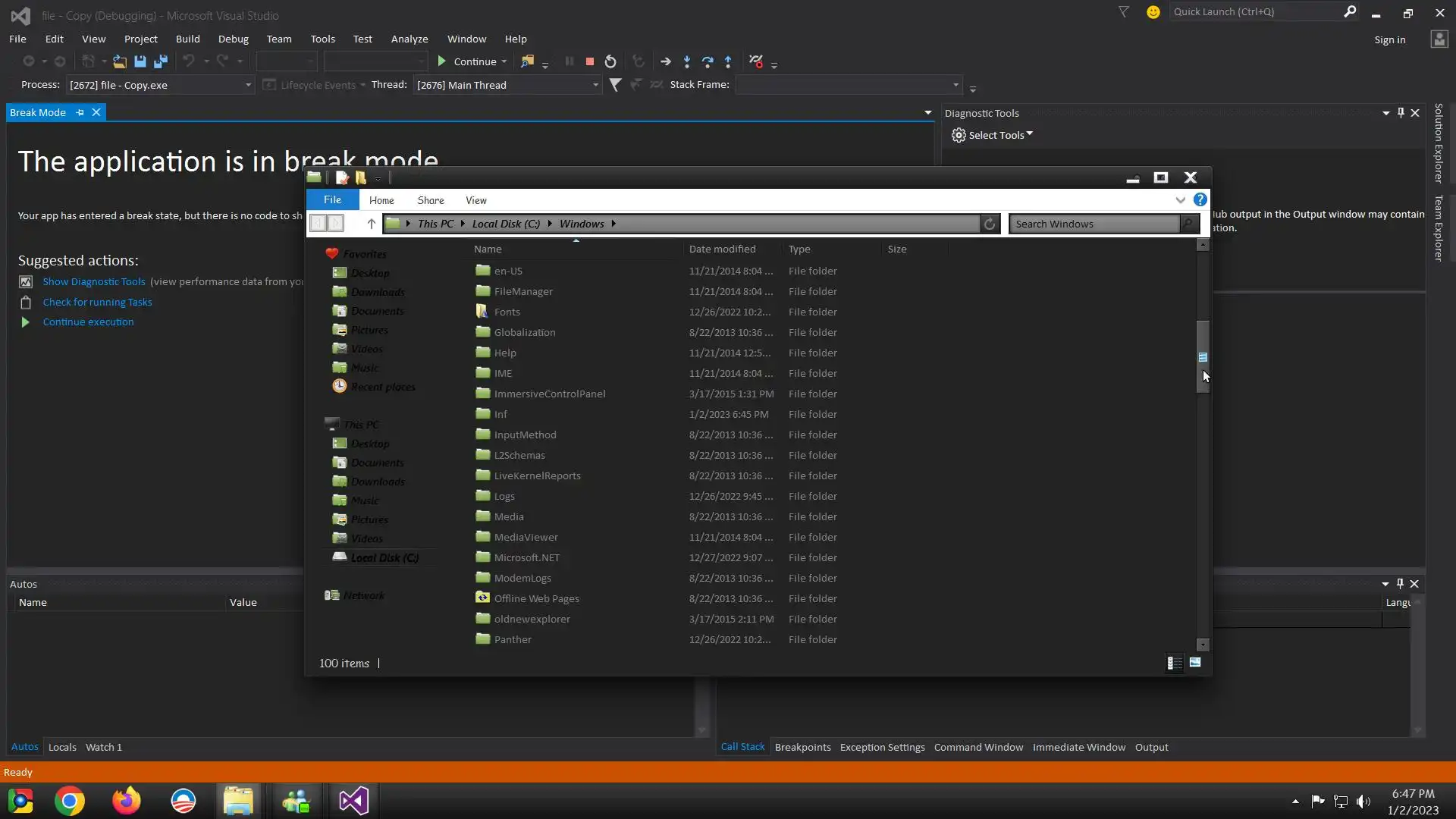The height and width of the screenshot is (819, 1456).
Task: Open the Debug menu
Action: pos(233,39)
